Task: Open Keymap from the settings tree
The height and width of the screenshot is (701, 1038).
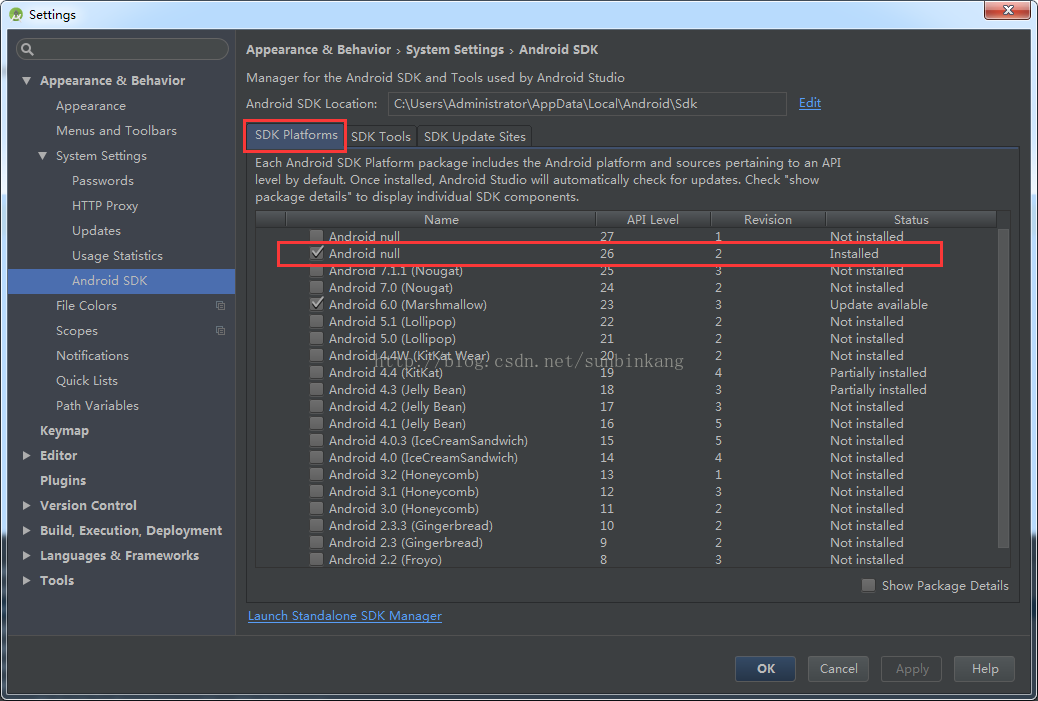Action: click(x=64, y=430)
